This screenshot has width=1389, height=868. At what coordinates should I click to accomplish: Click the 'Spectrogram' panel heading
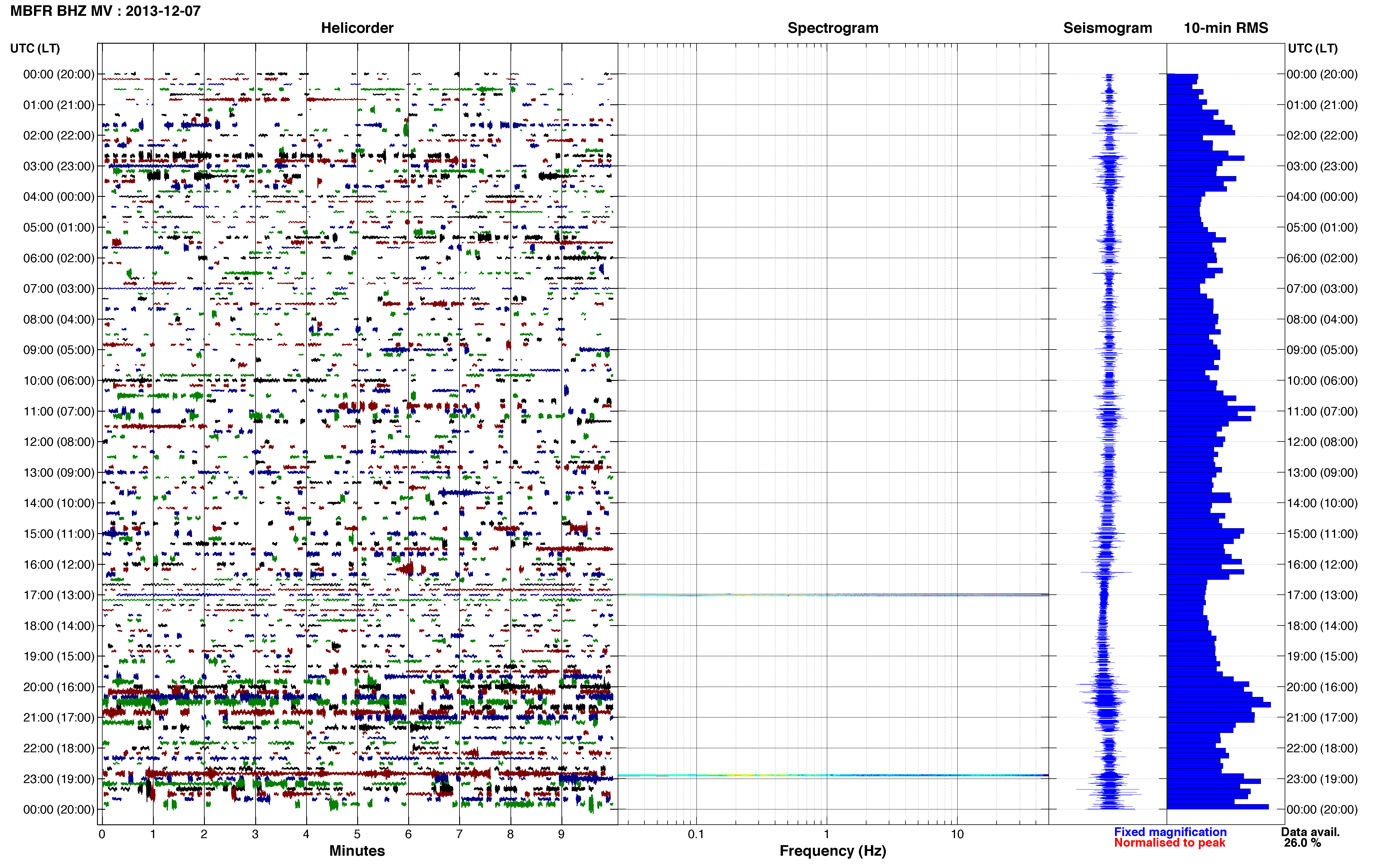click(833, 28)
